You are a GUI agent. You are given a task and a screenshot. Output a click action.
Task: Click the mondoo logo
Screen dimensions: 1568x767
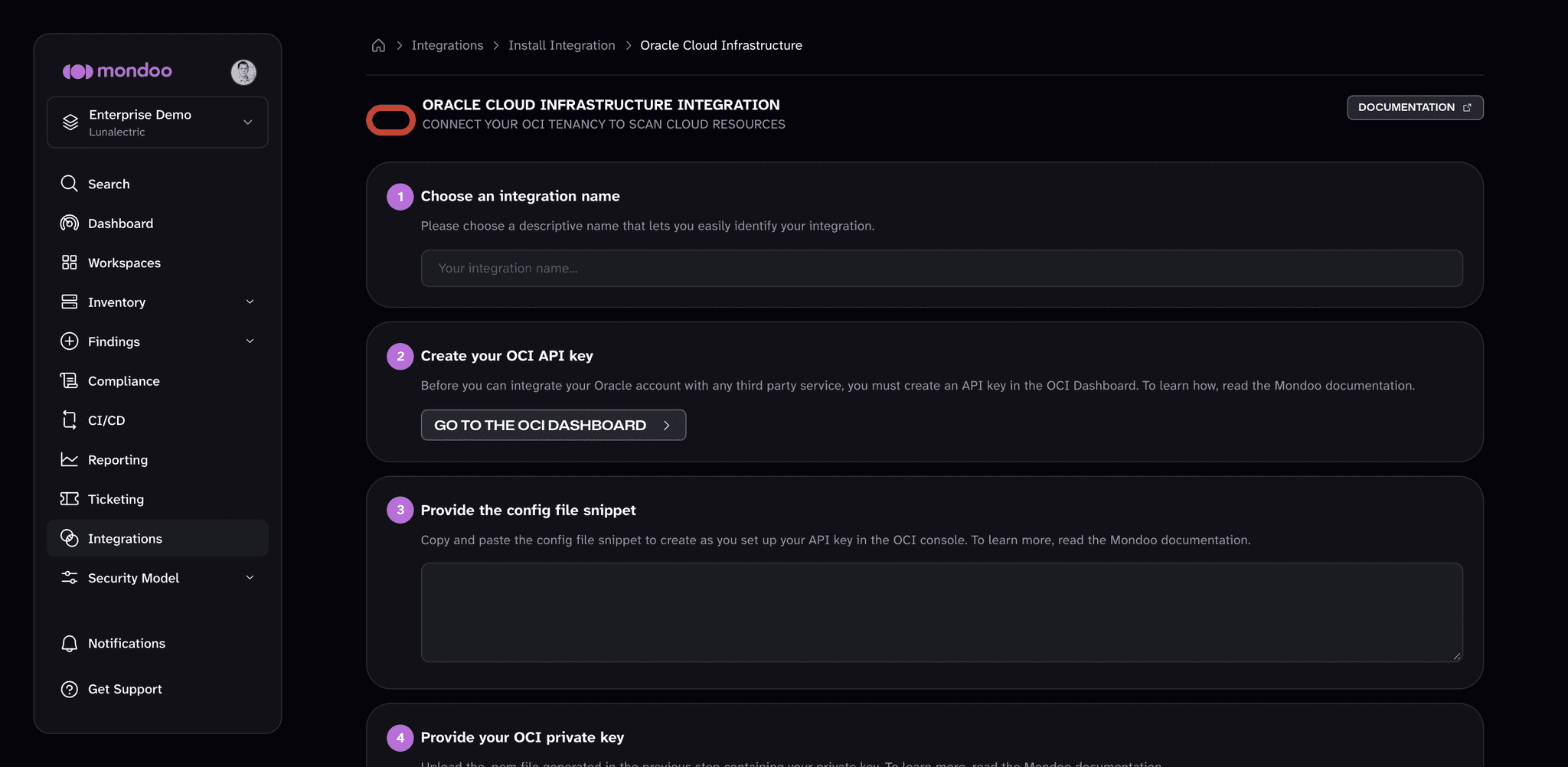(x=117, y=71)
